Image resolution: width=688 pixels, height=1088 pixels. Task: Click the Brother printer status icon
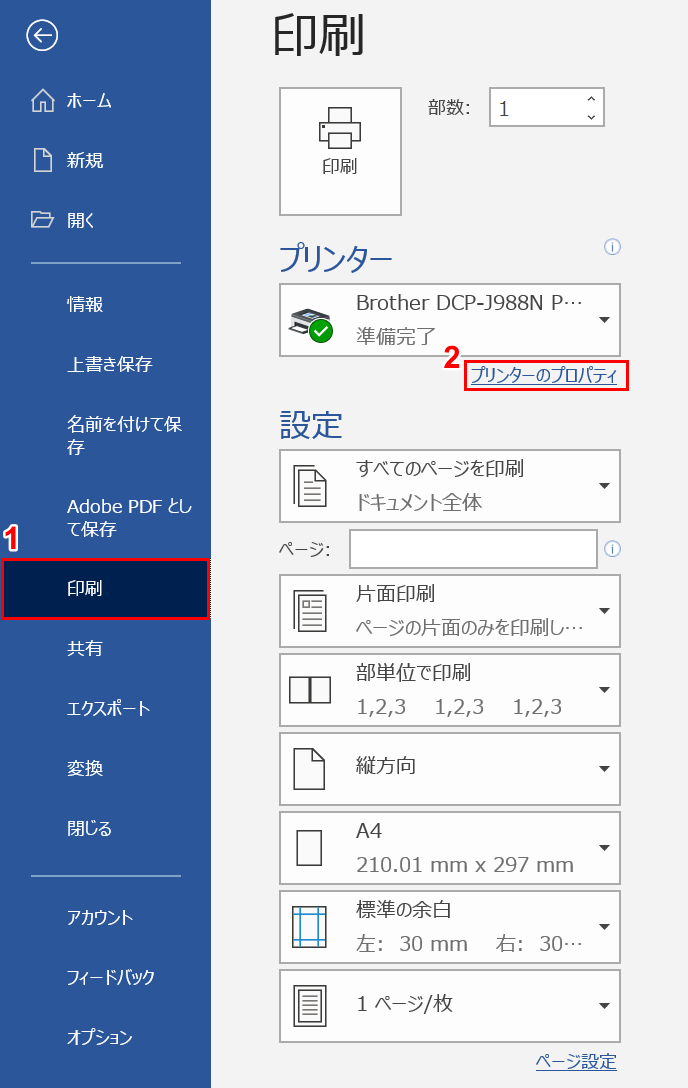click(311, 325)
